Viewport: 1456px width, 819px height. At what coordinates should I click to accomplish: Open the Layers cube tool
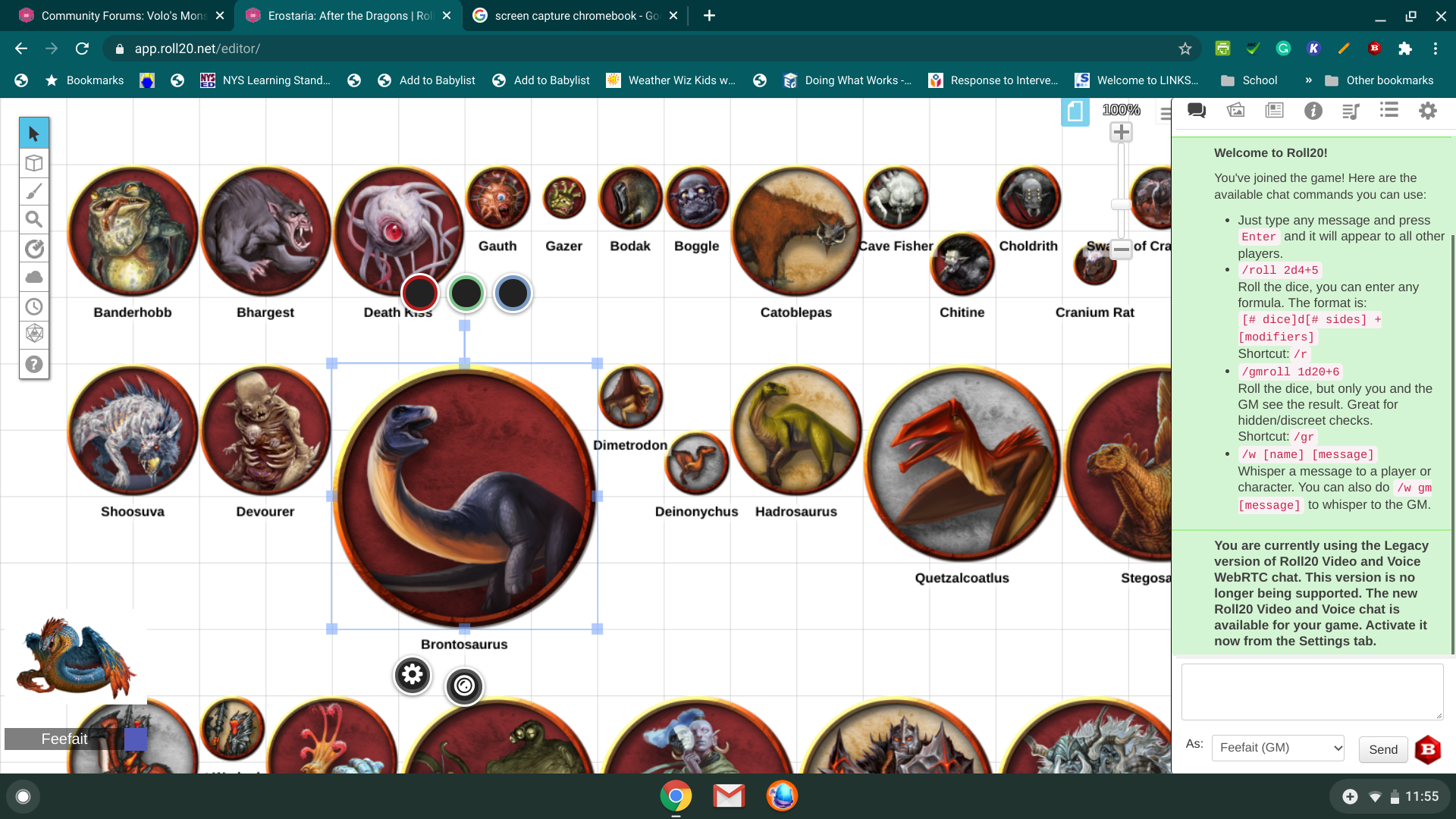coord(34,163)
